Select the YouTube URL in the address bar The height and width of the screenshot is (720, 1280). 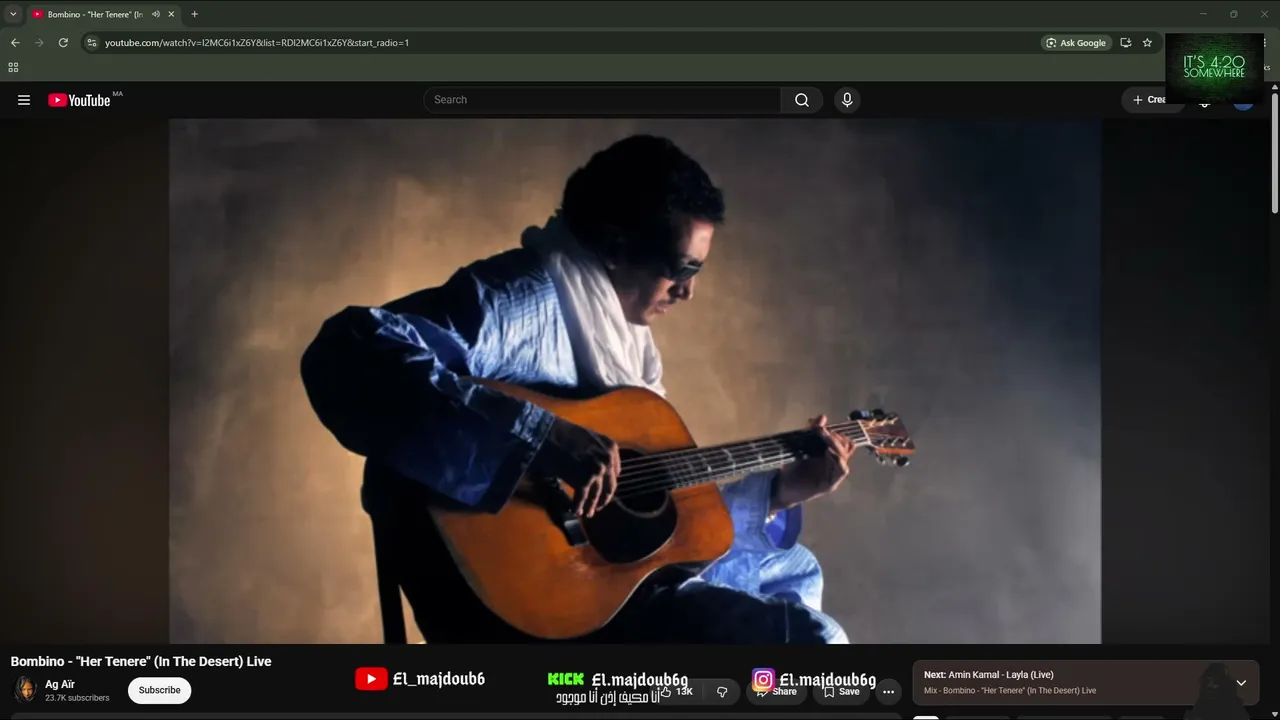[x=257, y=43]
